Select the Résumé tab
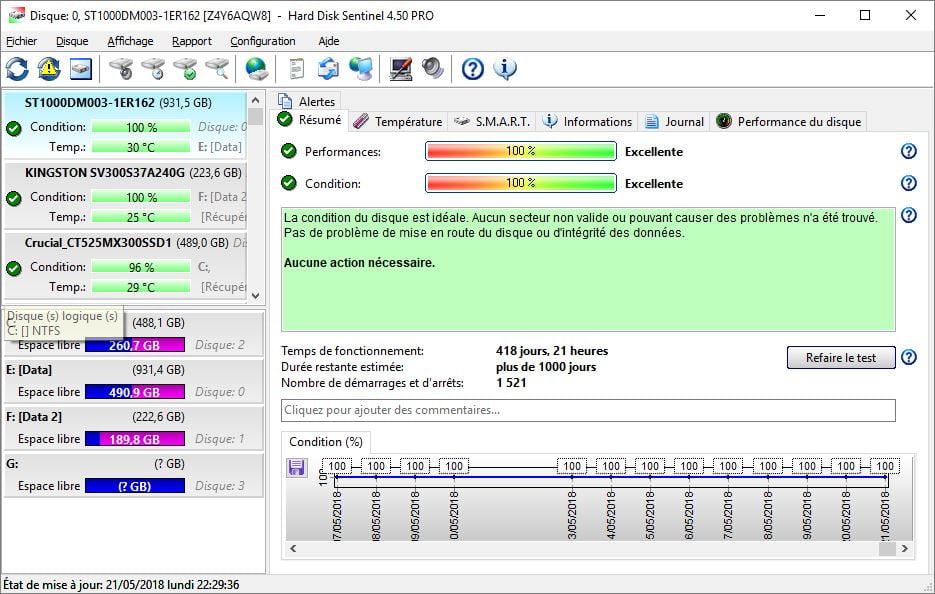This screenshot has height=594, width=935. (x=310, y=120)
